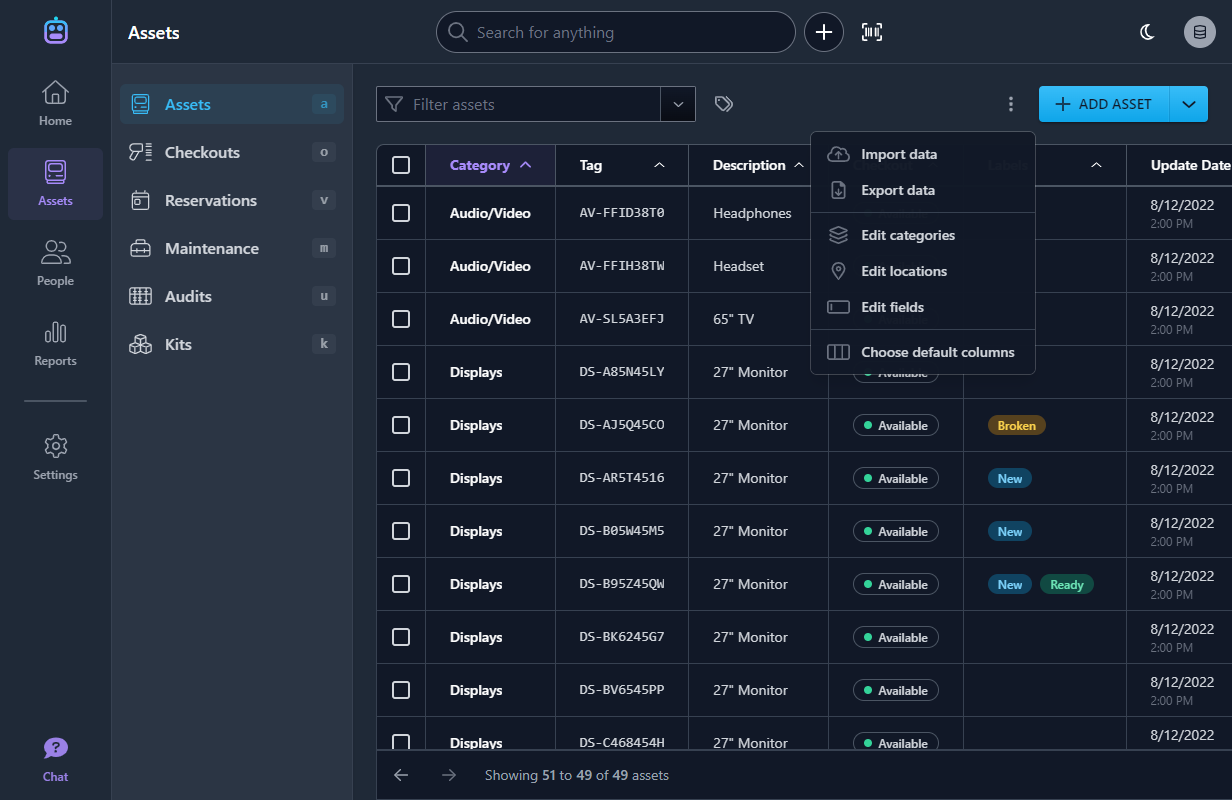The height and width of the screenshot is (800, 1232).
Task: Click Available status on DS-AJ5Q45CO row
Action: [896, 425]
